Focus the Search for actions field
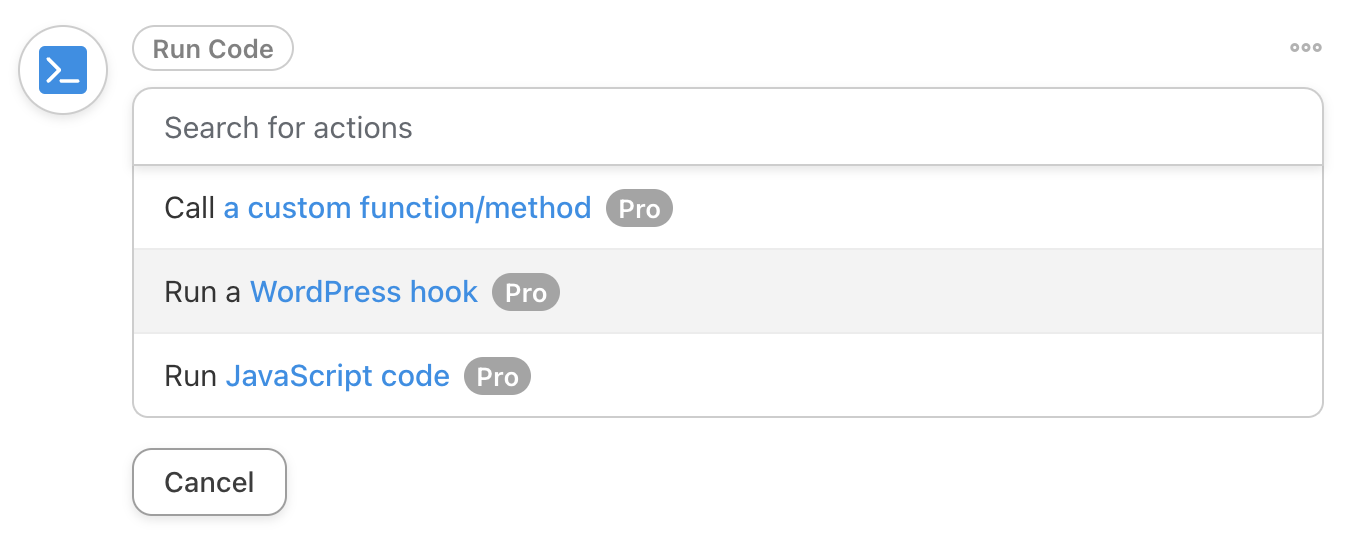This screenshot has height=538, width=1350. pyautogui.click(x=727, y=128)
